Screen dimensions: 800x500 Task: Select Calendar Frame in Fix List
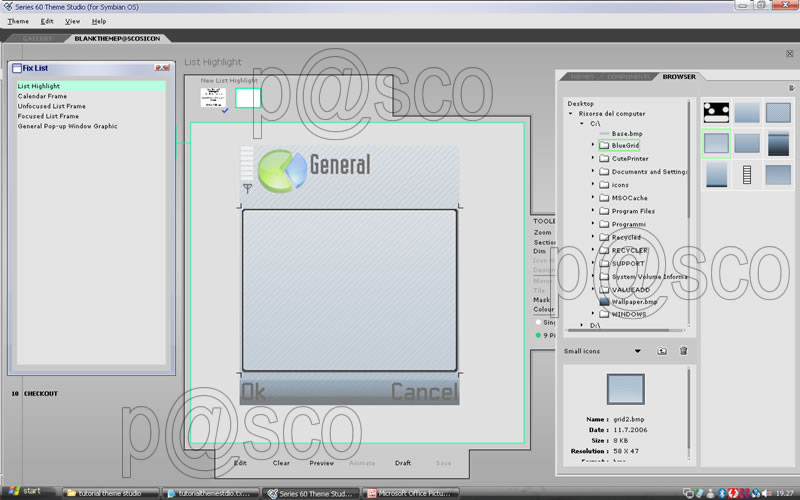(x=42, y=96)
